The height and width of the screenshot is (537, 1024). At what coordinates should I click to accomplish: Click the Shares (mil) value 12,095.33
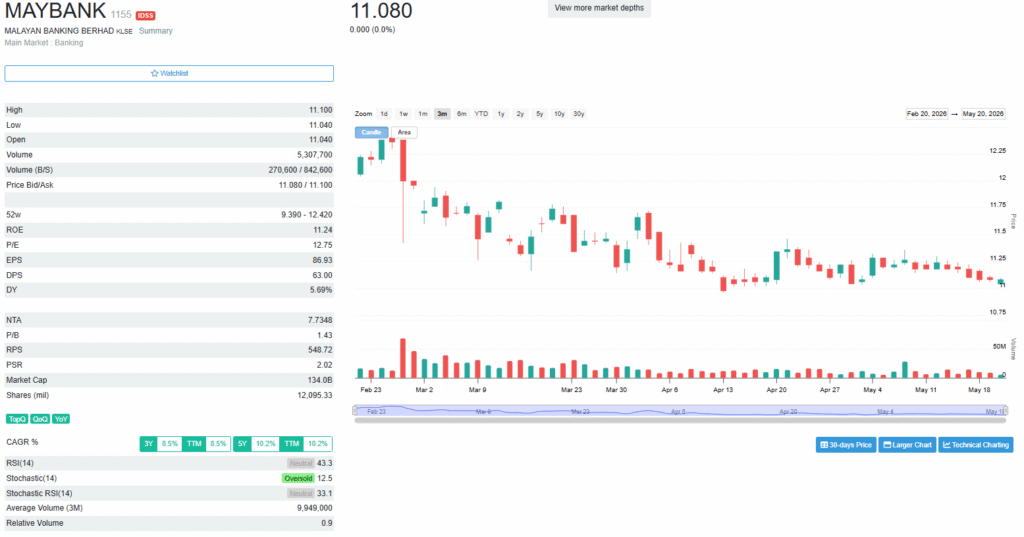(x=315, y=395)
